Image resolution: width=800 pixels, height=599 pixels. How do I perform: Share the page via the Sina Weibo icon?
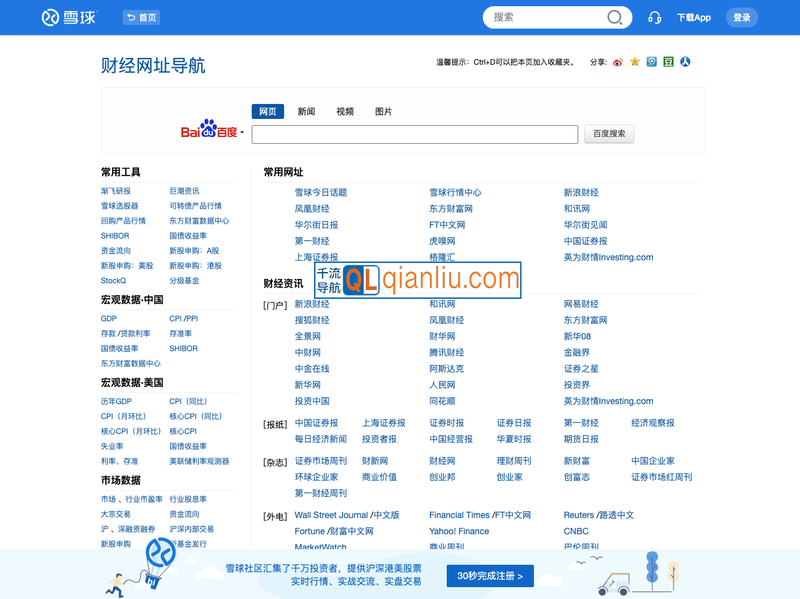pos(618,62)
